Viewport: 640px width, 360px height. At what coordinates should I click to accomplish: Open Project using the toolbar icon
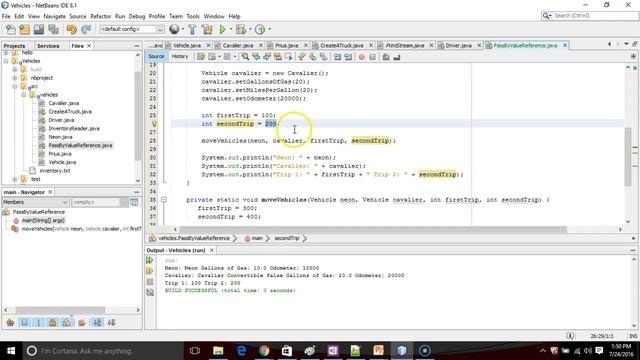(x=39, y=29)
